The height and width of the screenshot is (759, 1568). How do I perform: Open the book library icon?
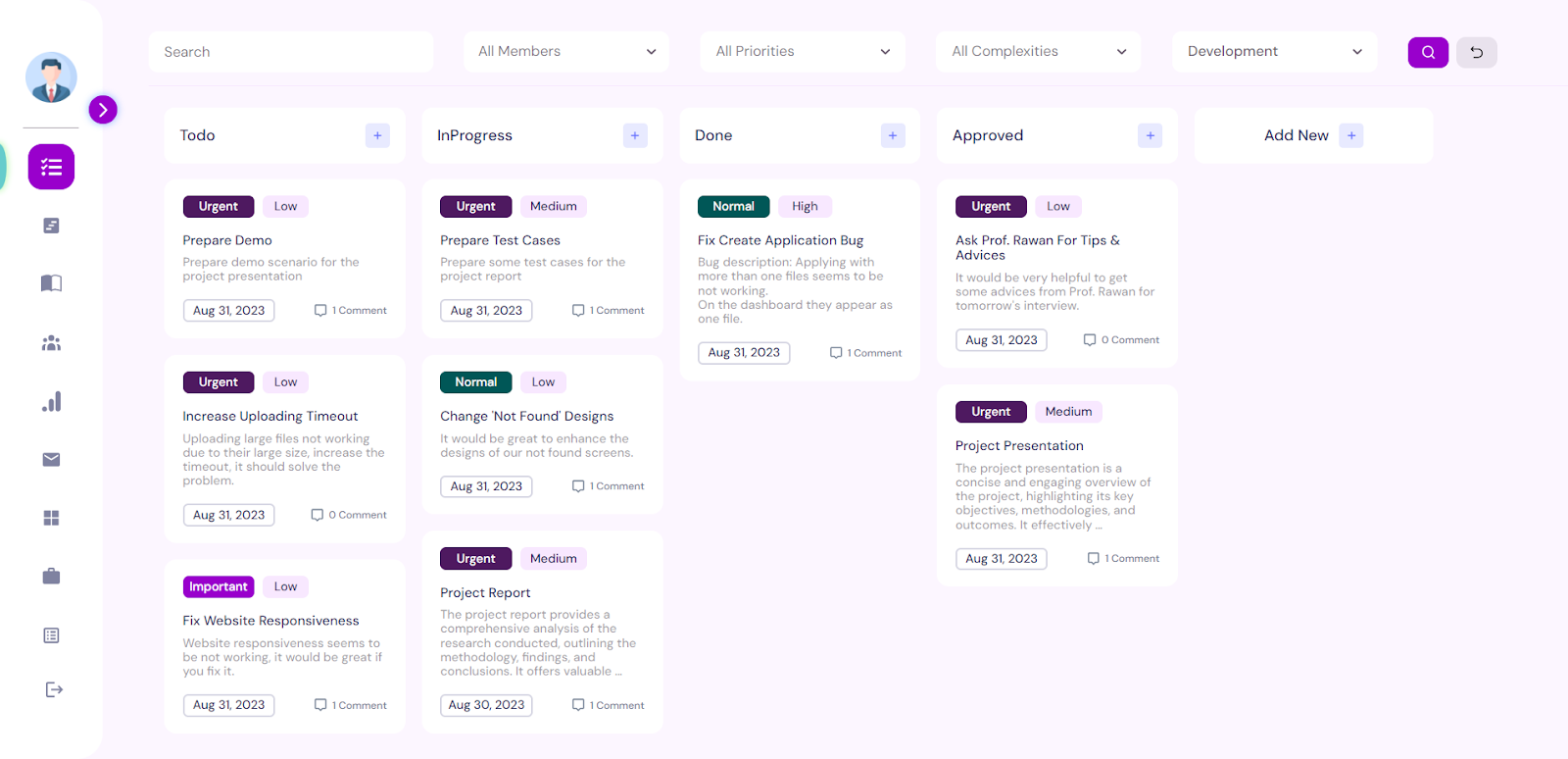50,282
